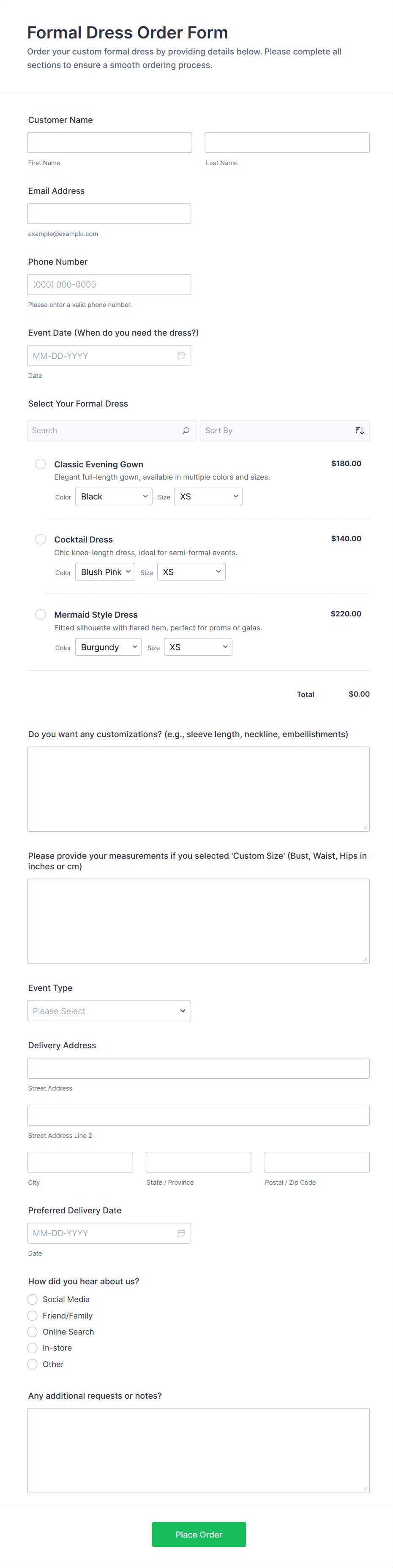
Task: Select Social Media as referral source
Action: pyautogui.click(x=33, y=1299)
